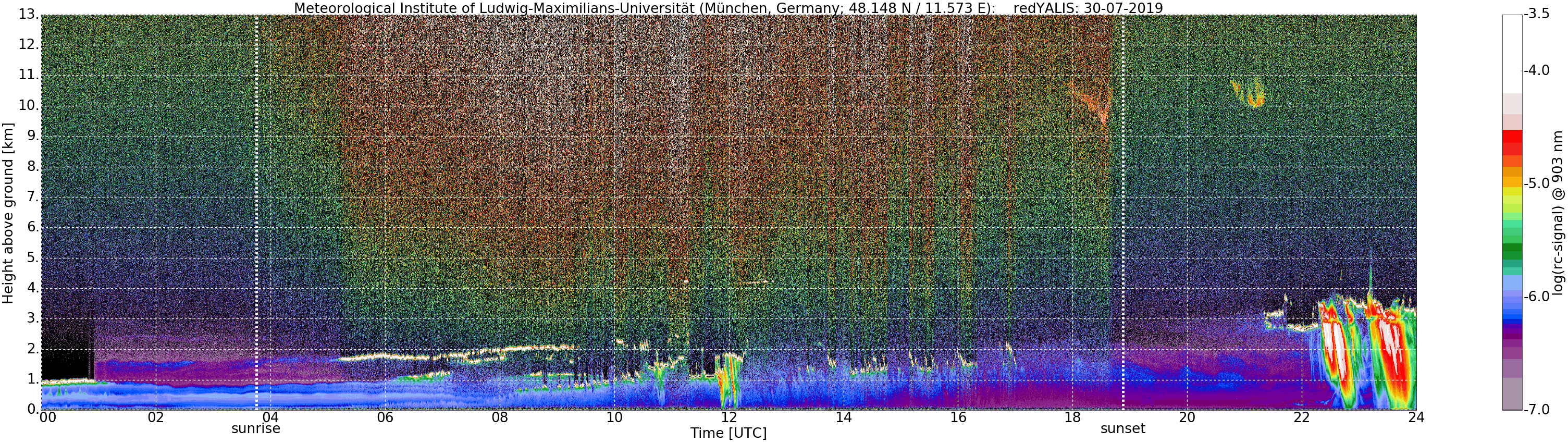Viewport: 1568px width, 443px height.
Task: Click the colorbar tick label '-4.0'
Action: 1536,70
